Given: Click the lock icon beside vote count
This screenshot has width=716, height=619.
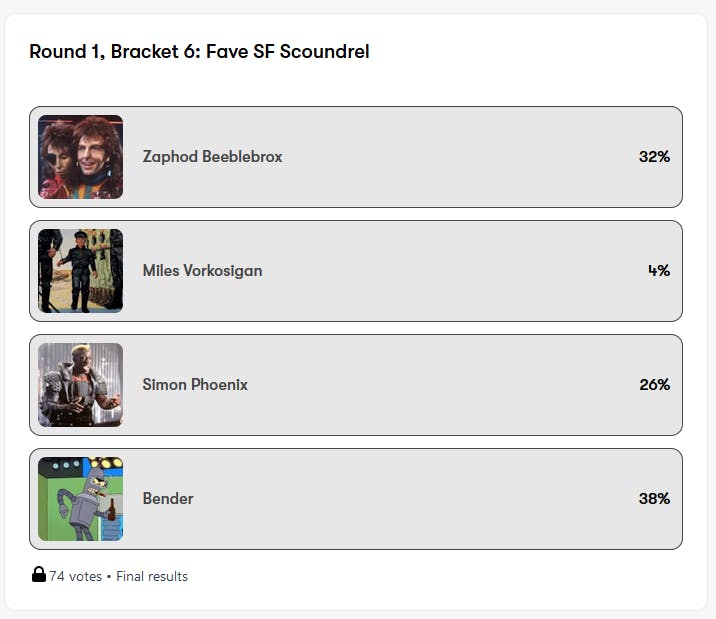Looking at the screenshot, I should (38, 575).
